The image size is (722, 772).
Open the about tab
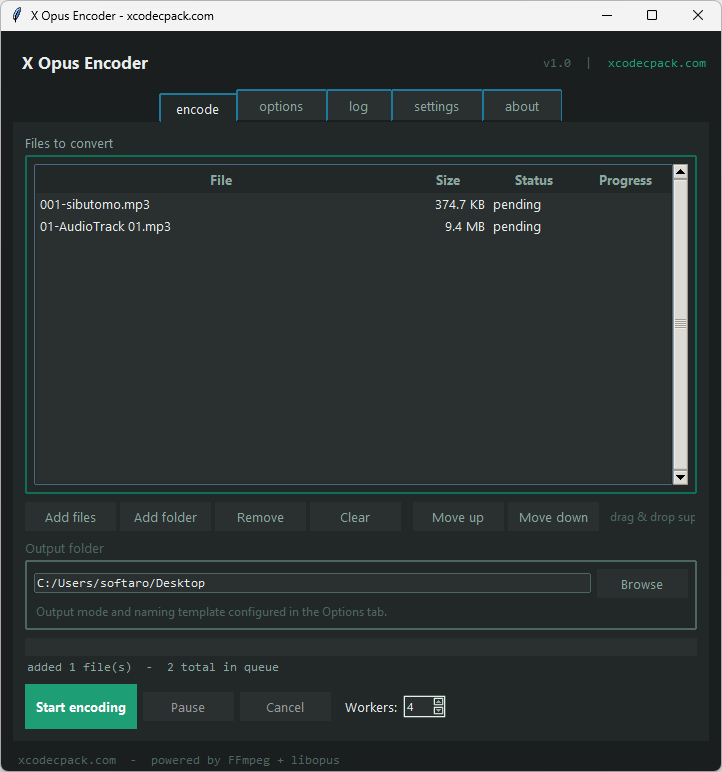click(521, 107)
